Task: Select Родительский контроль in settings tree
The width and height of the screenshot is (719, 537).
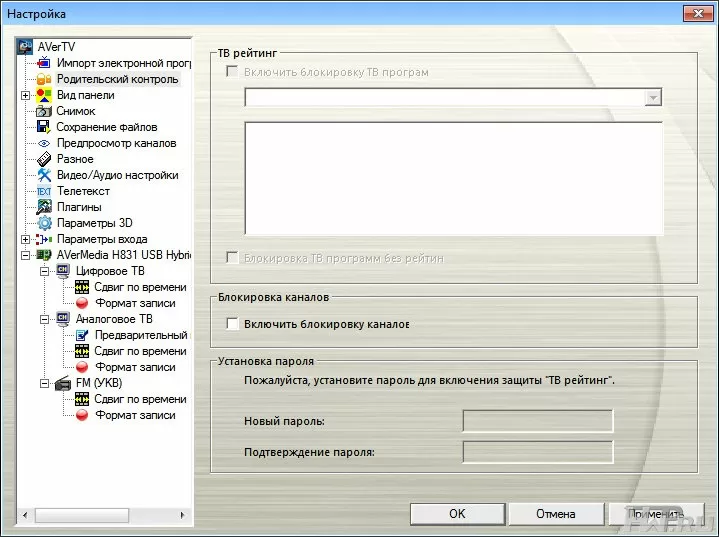Action: point(117,79)
